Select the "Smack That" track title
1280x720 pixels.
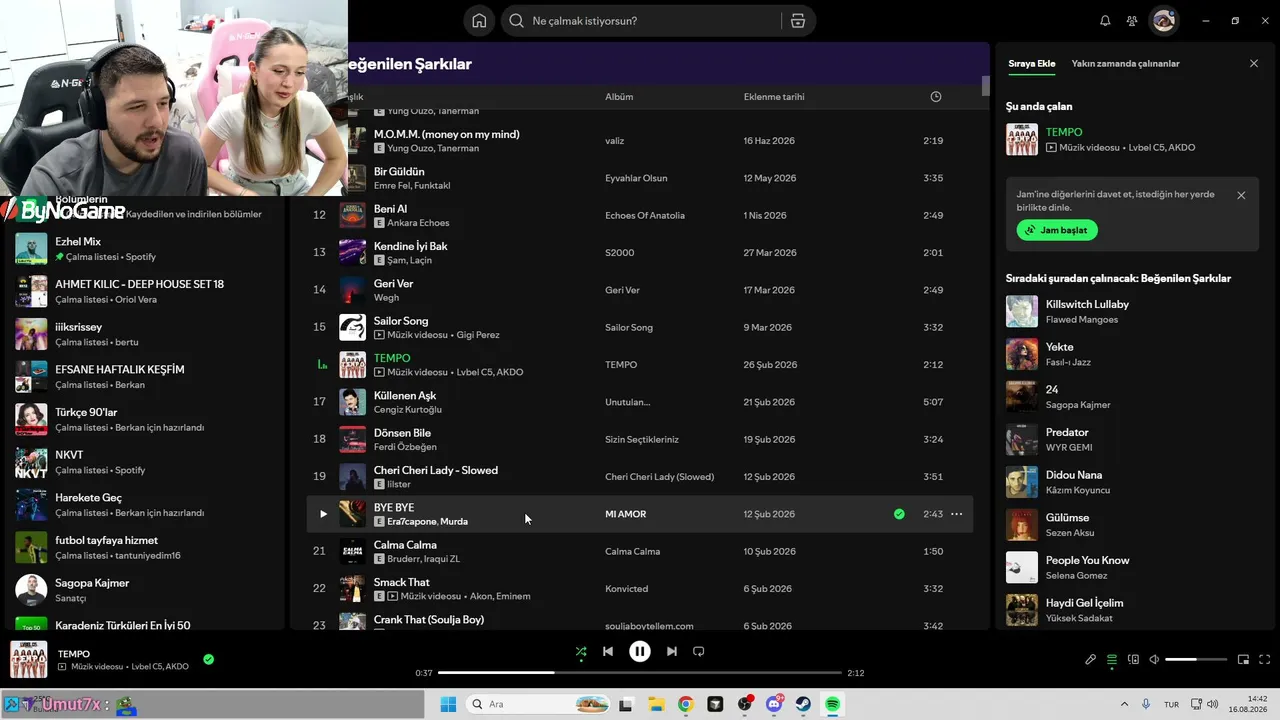coord(402,582)
